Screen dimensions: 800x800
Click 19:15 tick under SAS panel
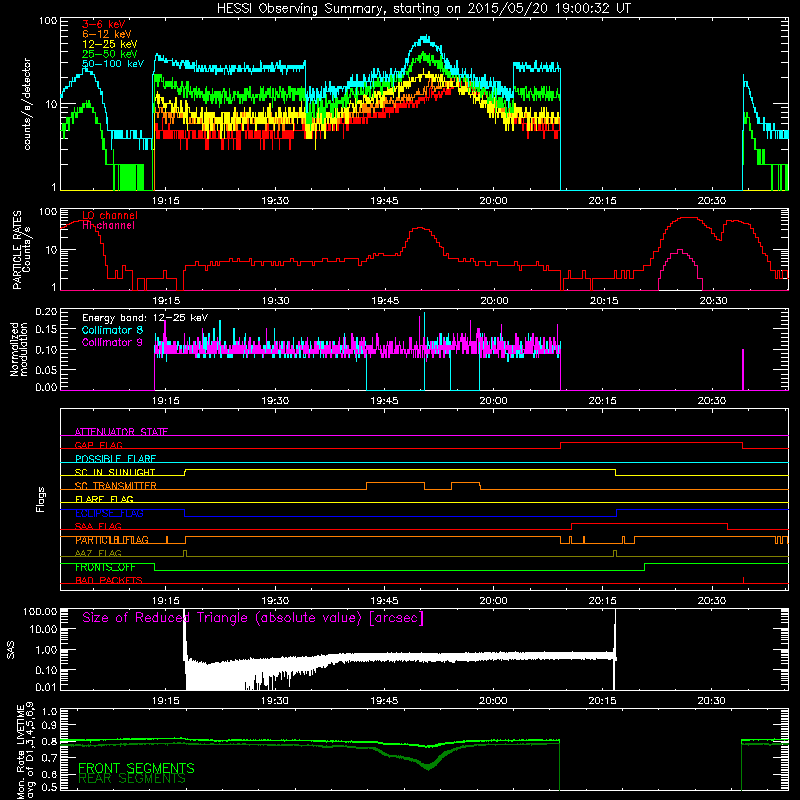(166, 701)
